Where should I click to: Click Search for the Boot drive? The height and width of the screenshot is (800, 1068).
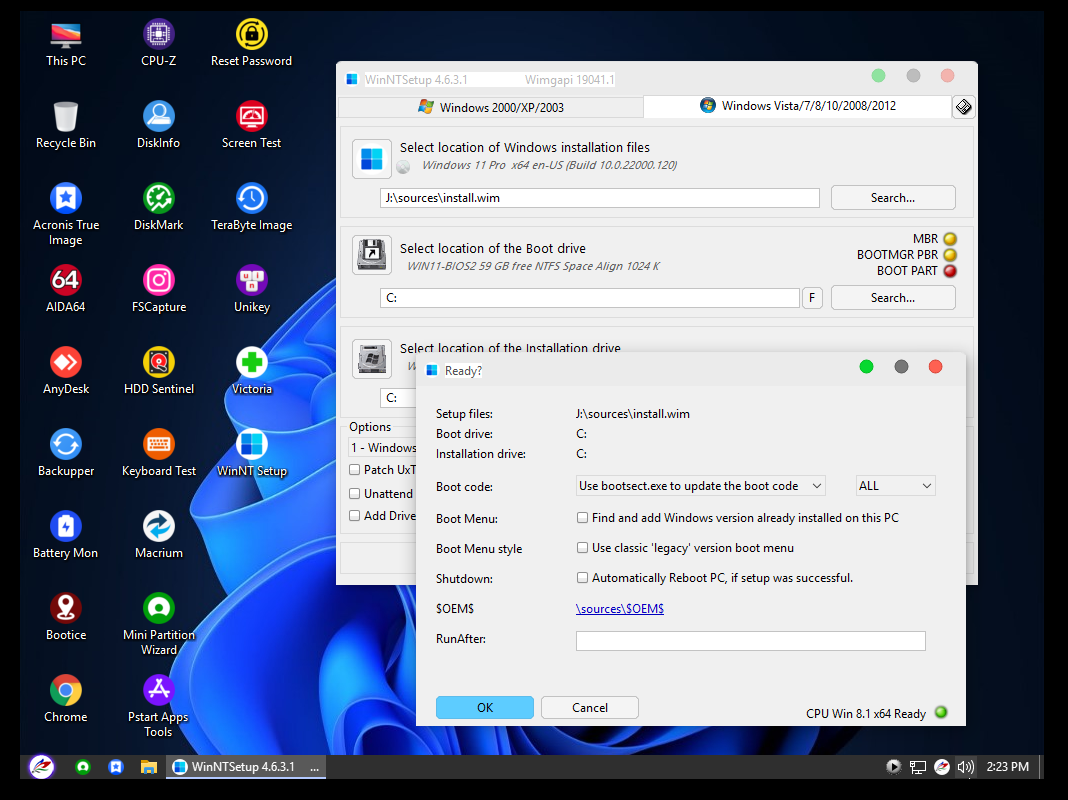[x=893, y=298]
